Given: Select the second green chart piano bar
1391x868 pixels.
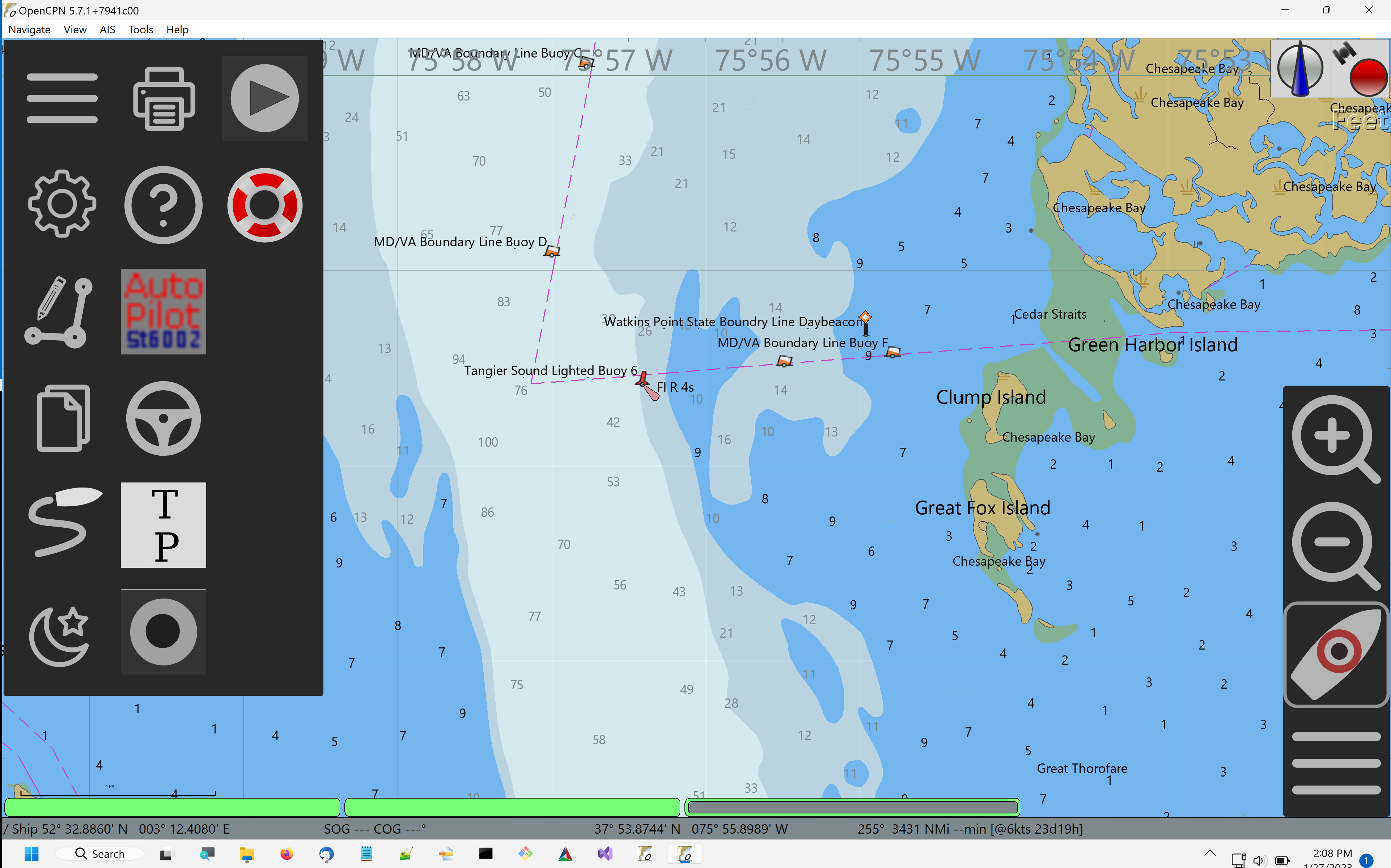Looking at the screenshot, I should [x=512, y=807].
